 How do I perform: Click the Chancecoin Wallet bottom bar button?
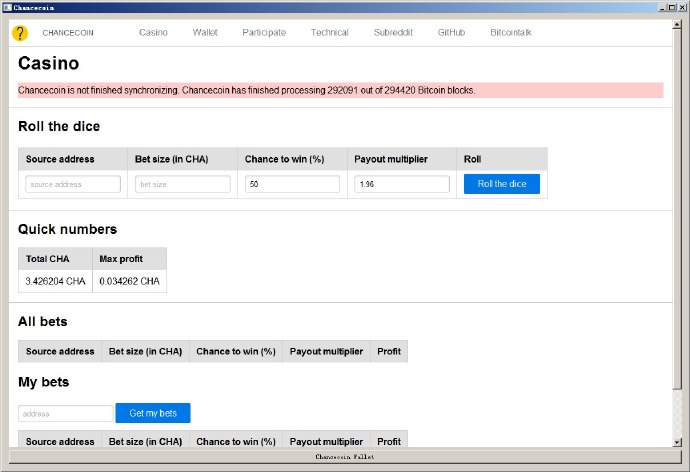point(345,457)
